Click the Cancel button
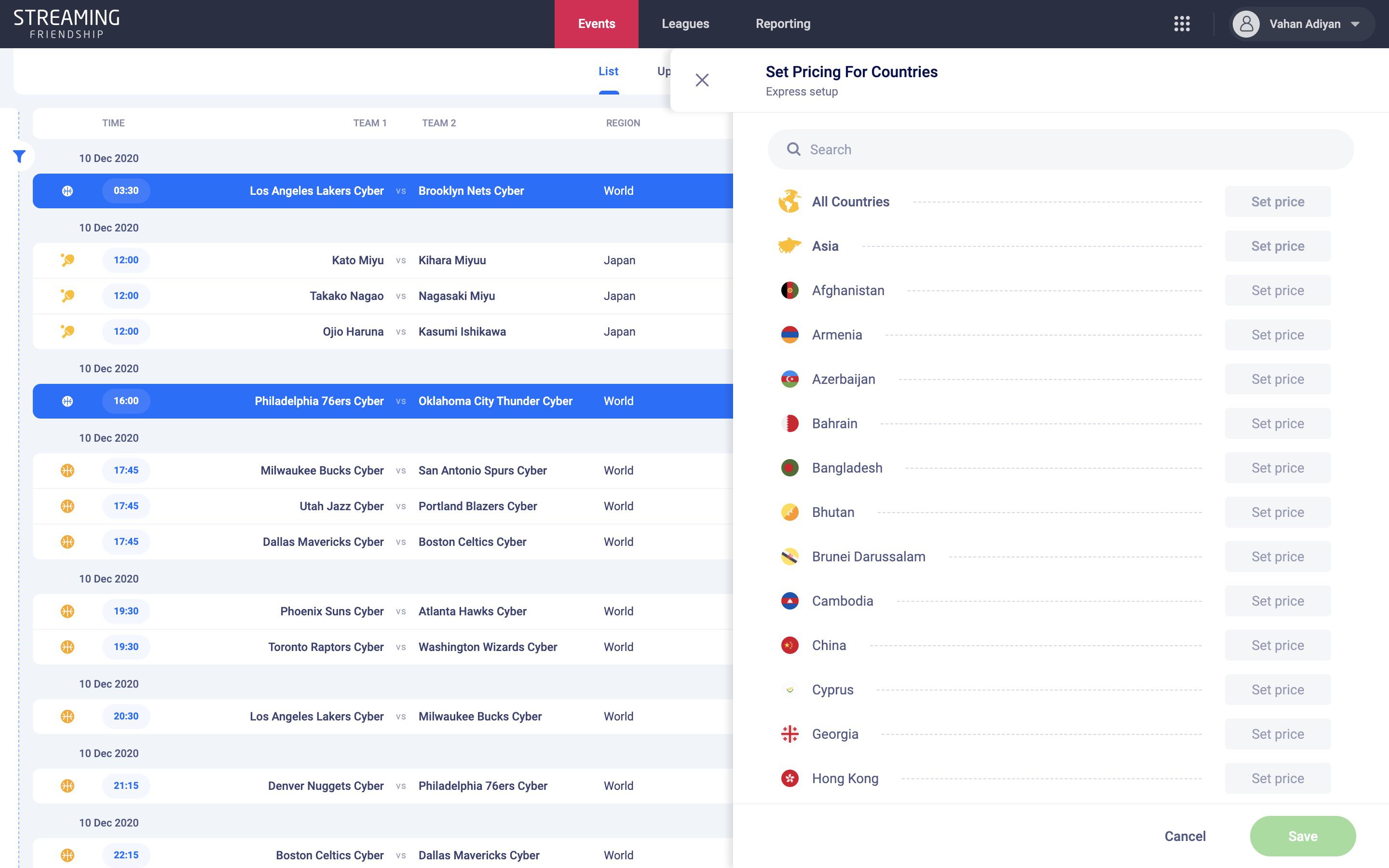The image size is (1389, 868). point(1185,837)
